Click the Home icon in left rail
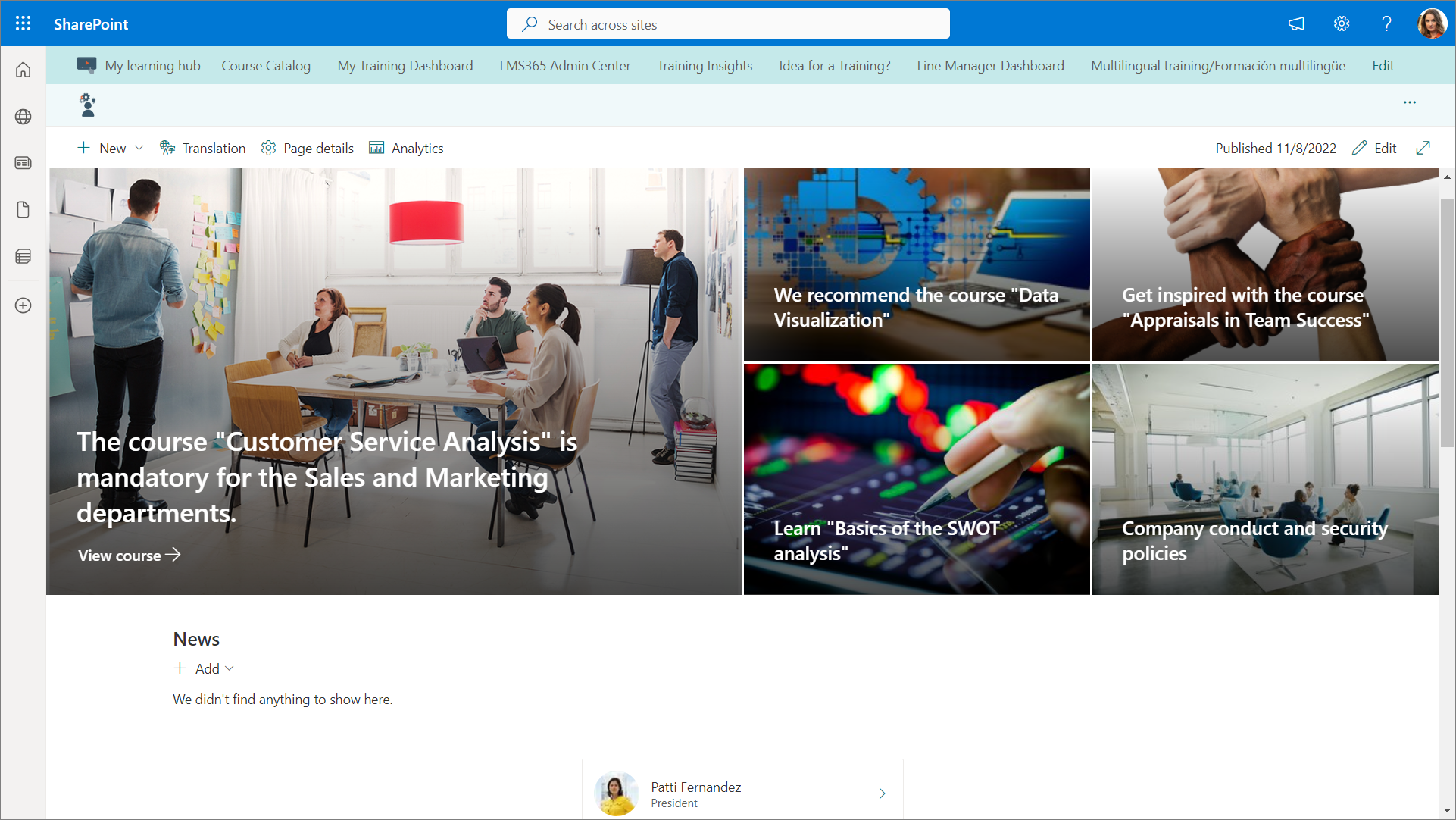This screenshot has width=1456, height=820. click(x=23, y=70)
